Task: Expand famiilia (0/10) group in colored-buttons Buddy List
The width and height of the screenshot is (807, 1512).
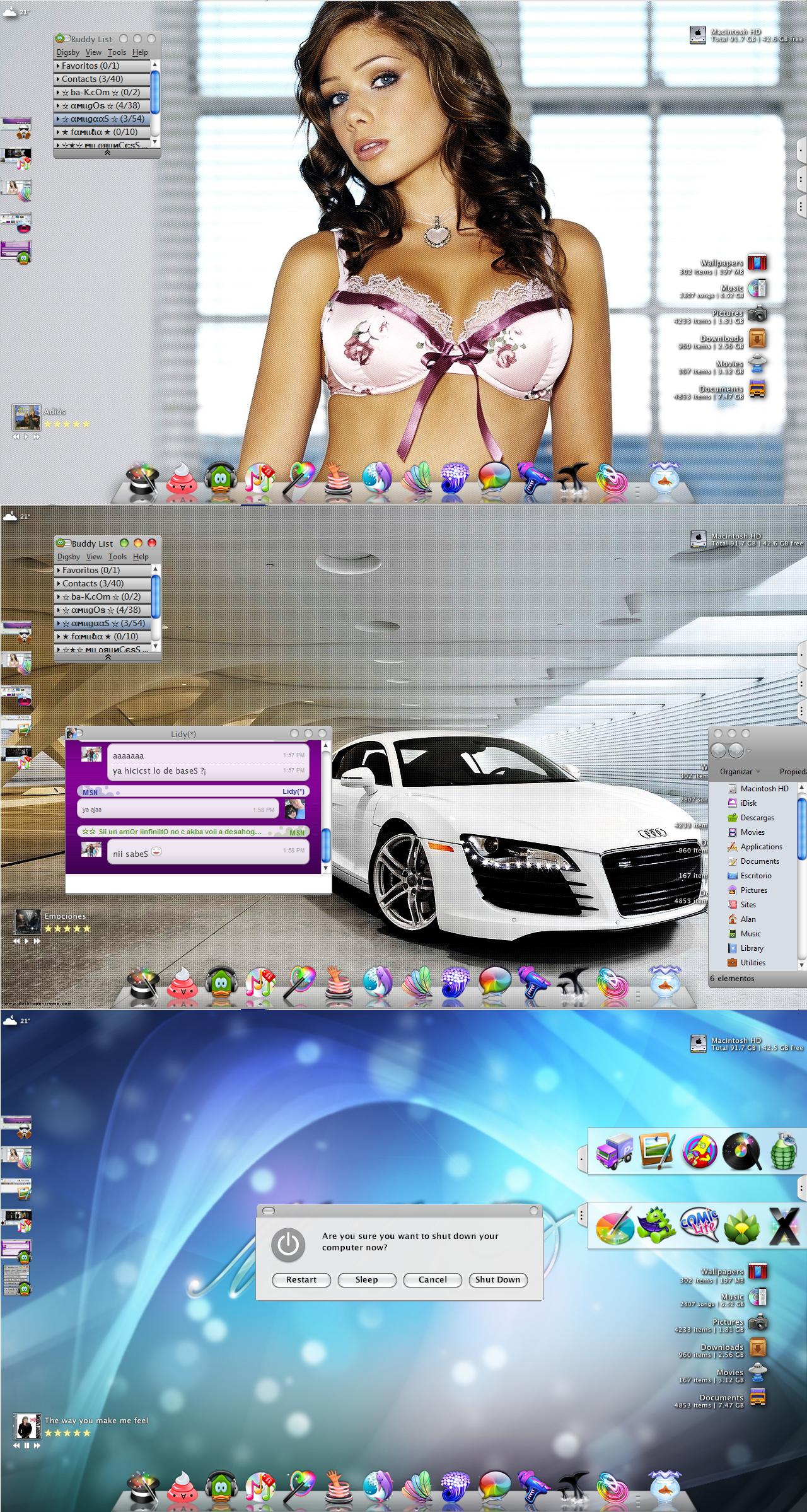Action: (x=103, y=636)
